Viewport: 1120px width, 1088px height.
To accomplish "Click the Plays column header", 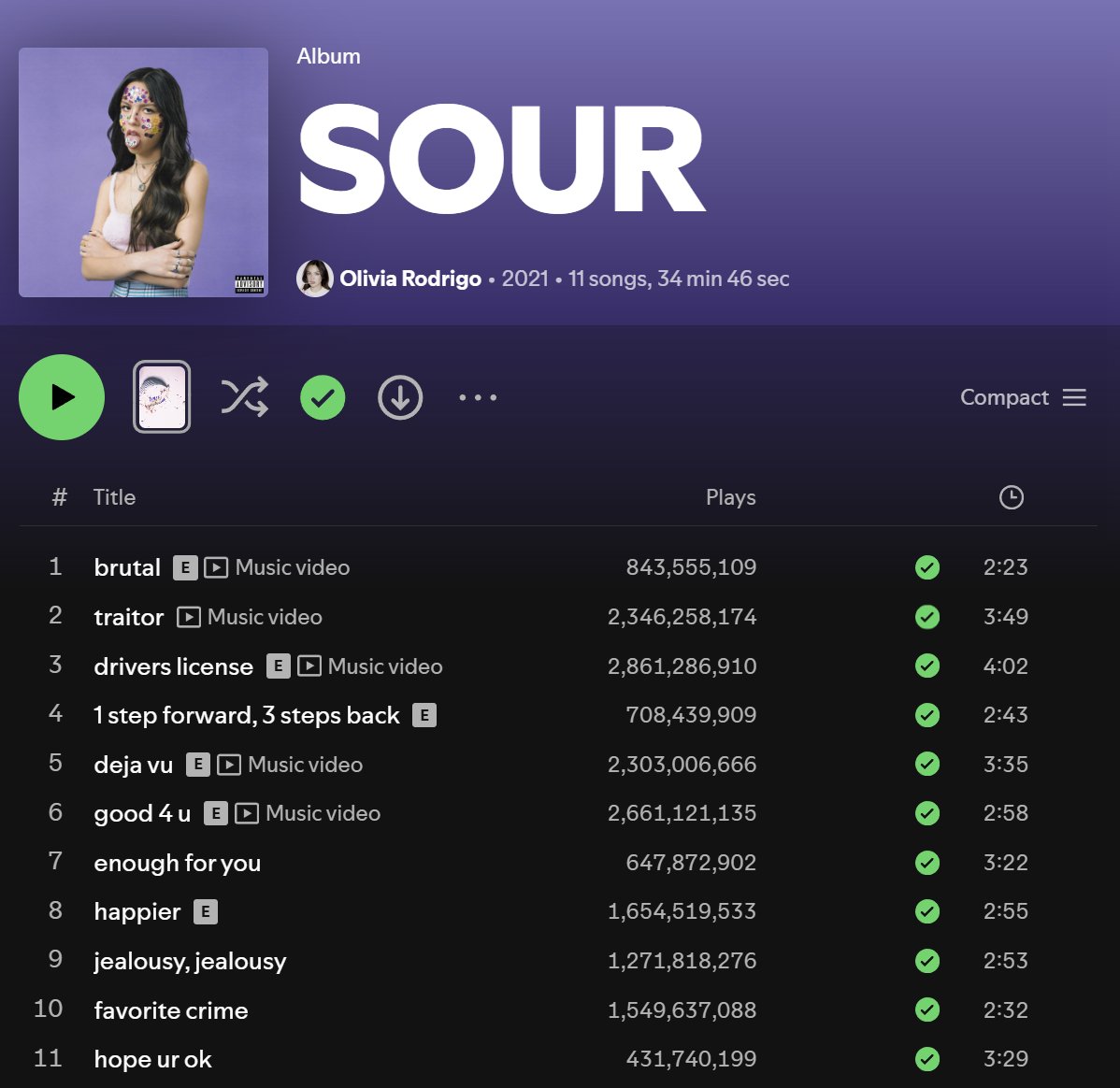I will (x=731, y=497).
